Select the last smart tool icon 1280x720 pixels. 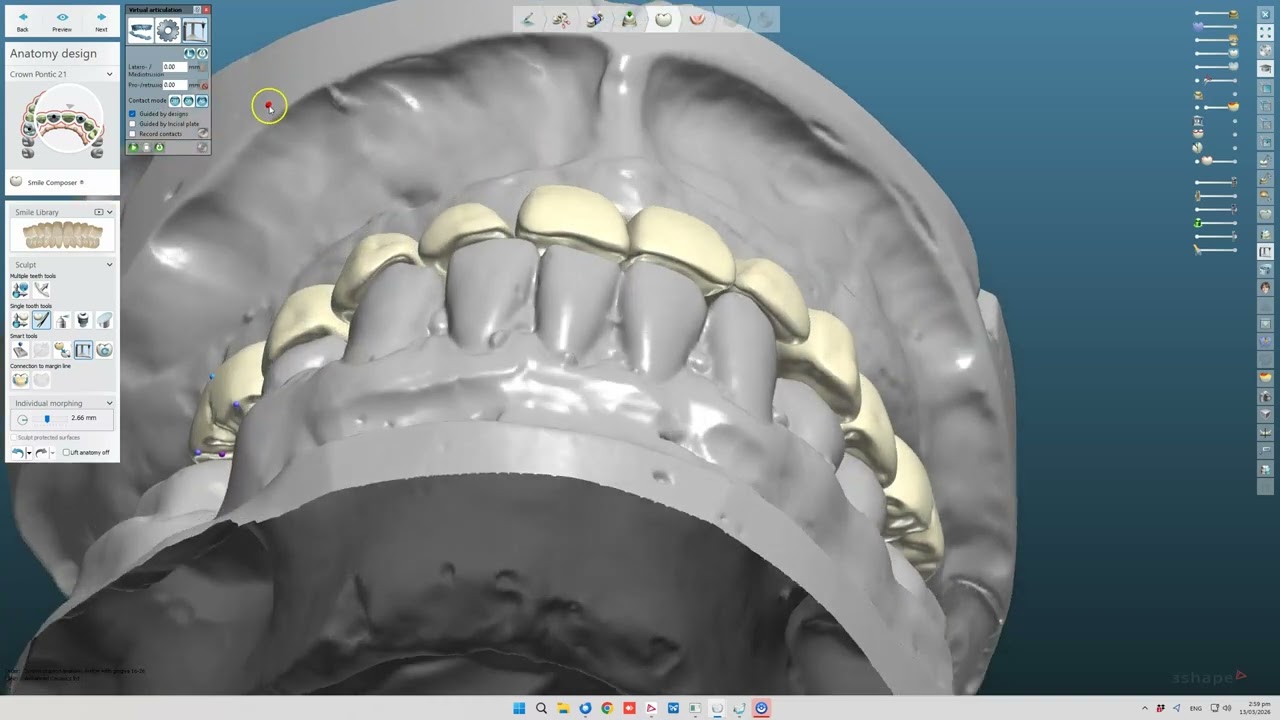[x=104, y=350]
